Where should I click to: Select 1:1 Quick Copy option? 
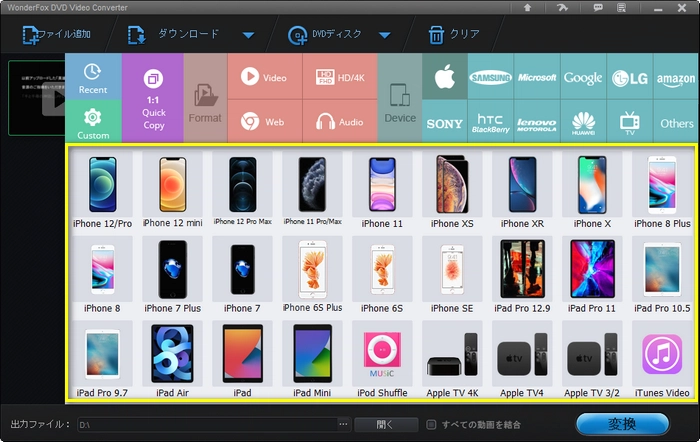153,99
